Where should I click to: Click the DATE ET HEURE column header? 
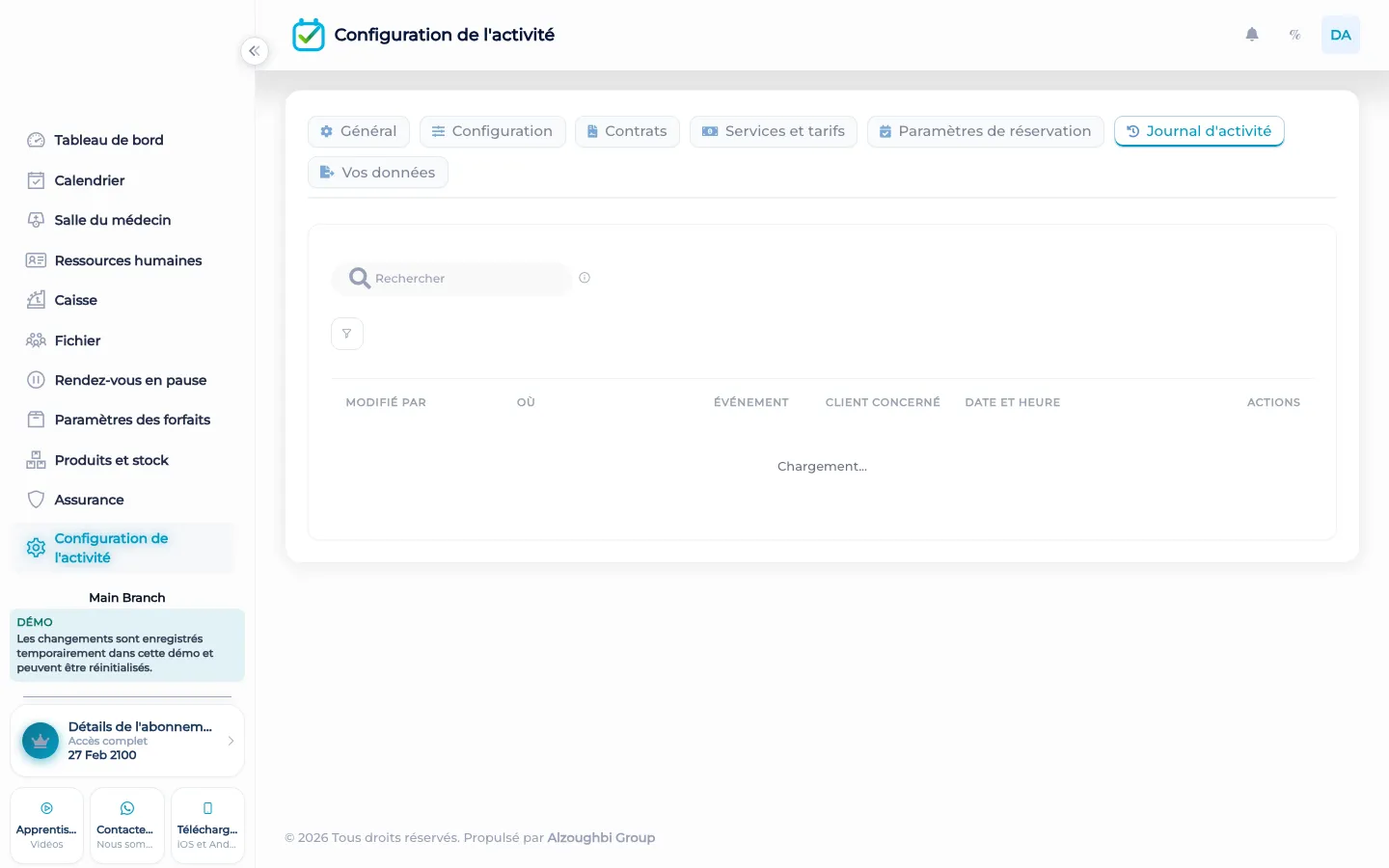(x=1013, y=402)
